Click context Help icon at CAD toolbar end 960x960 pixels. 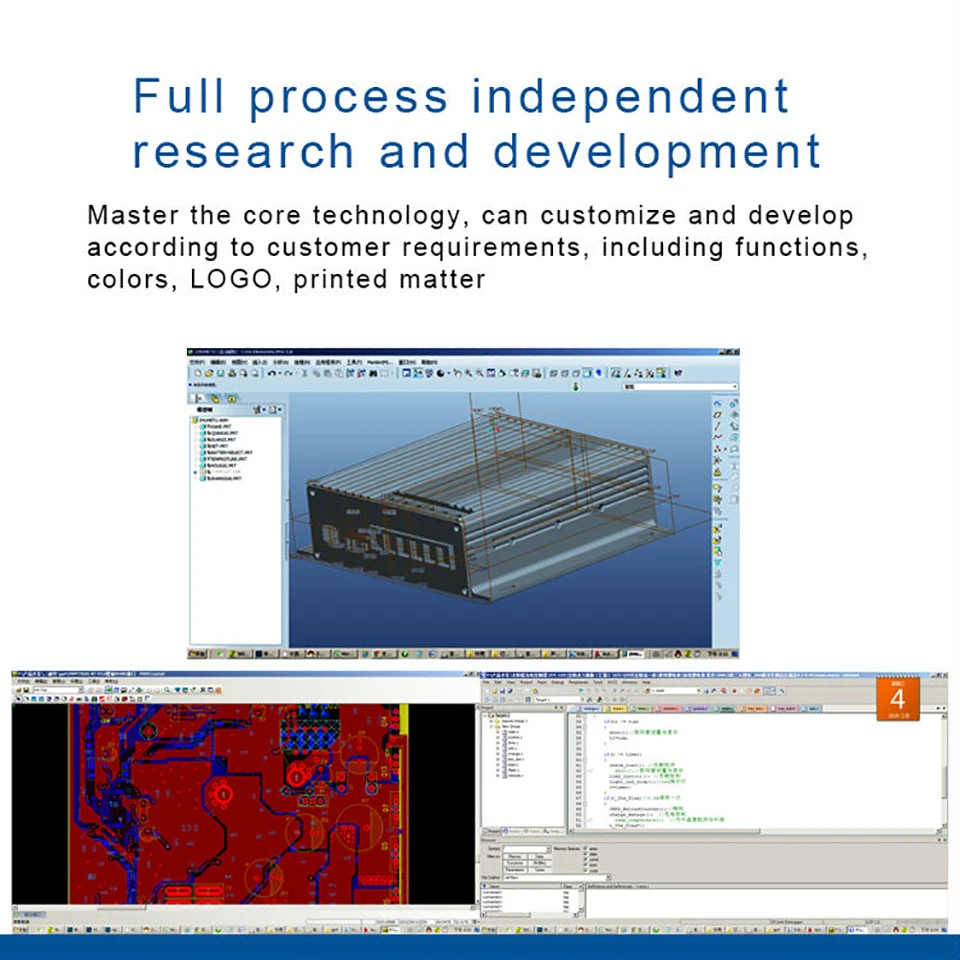tap(678, 373)
